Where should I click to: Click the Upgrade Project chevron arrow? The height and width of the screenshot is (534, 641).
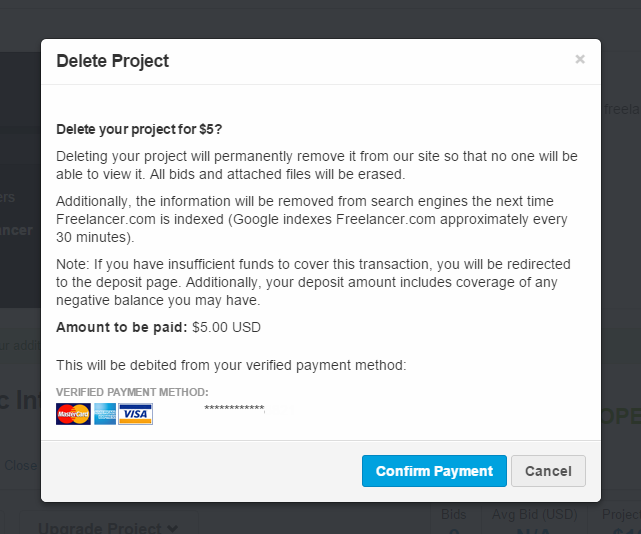173,528
